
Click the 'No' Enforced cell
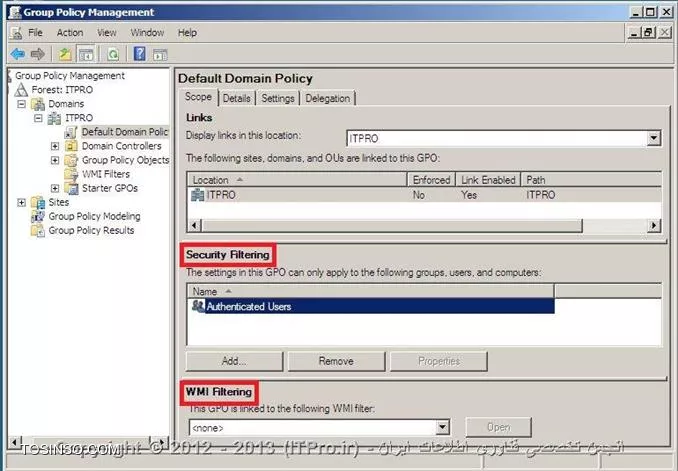419,195
